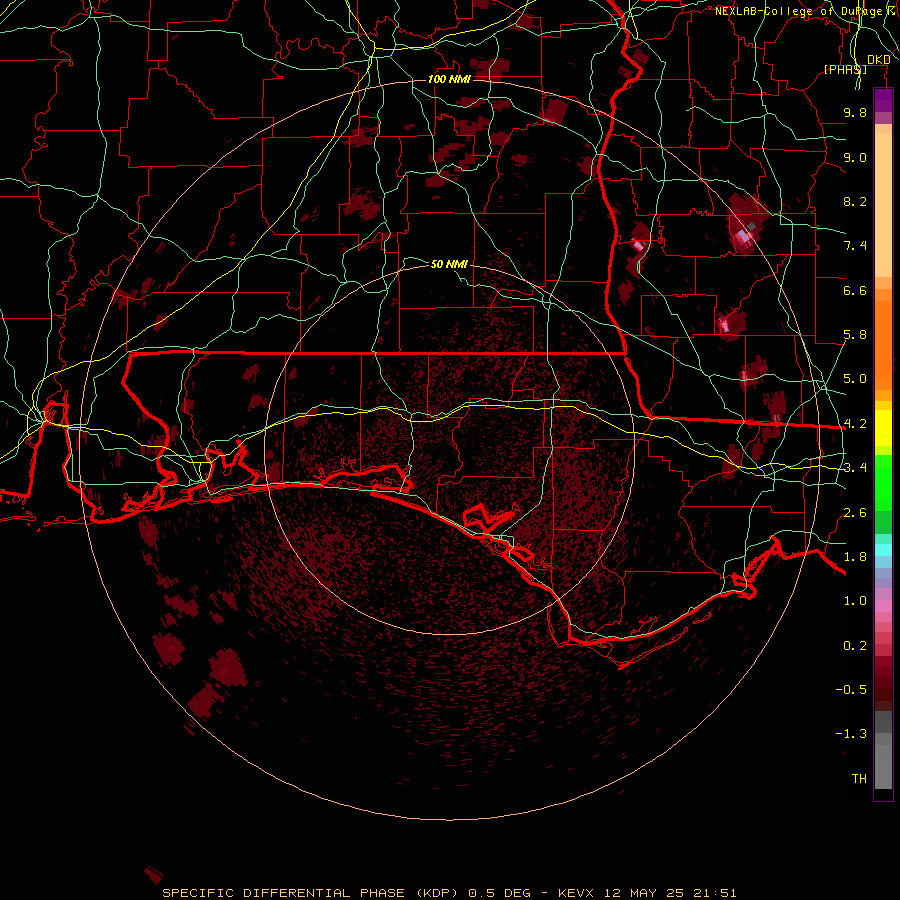The image size is (900, 900).
Task: Select the 9.8 legend value
Action: 855,112
